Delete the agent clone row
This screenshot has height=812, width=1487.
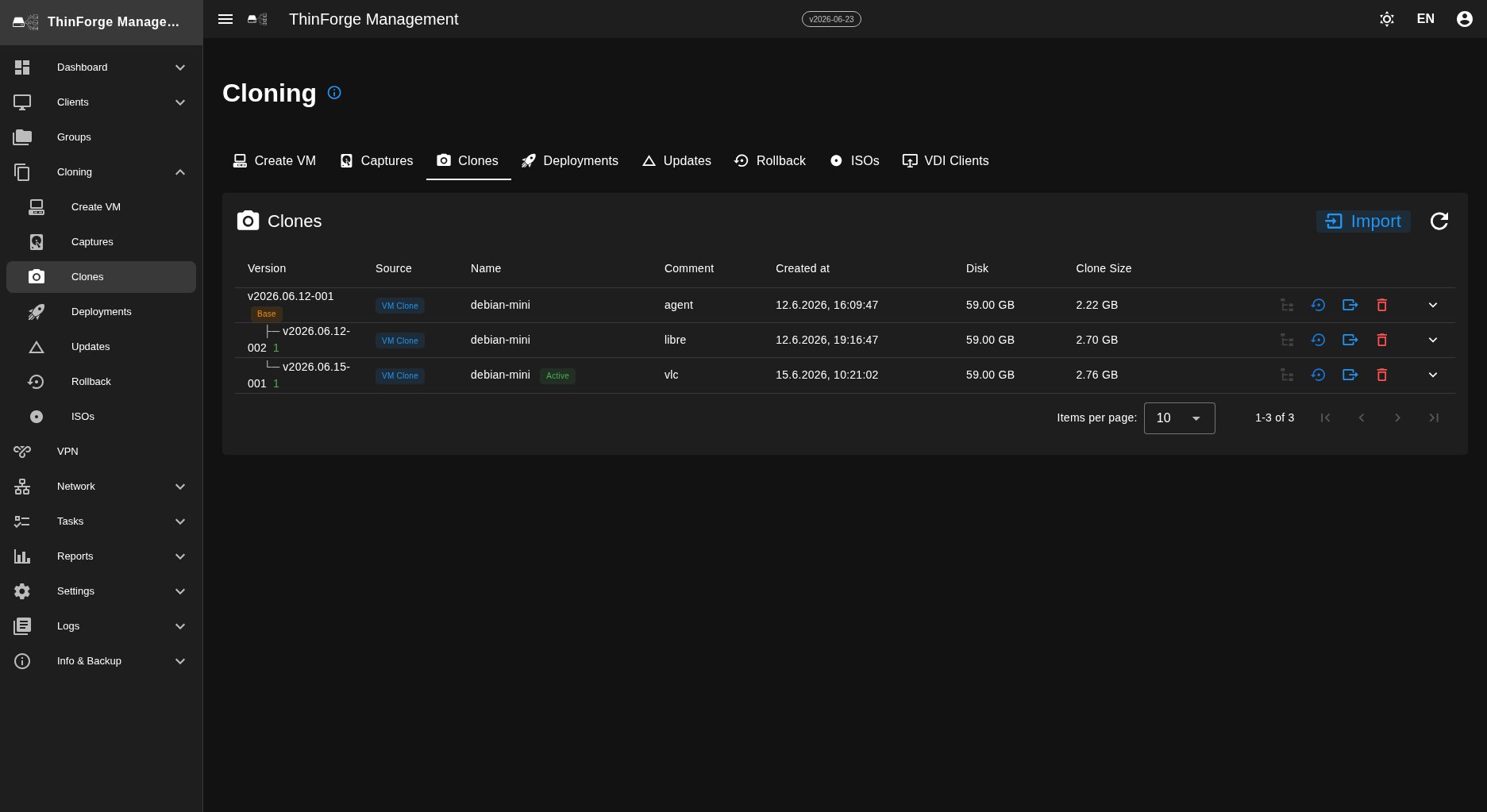pyautogui.click(x=1381, y=305)
